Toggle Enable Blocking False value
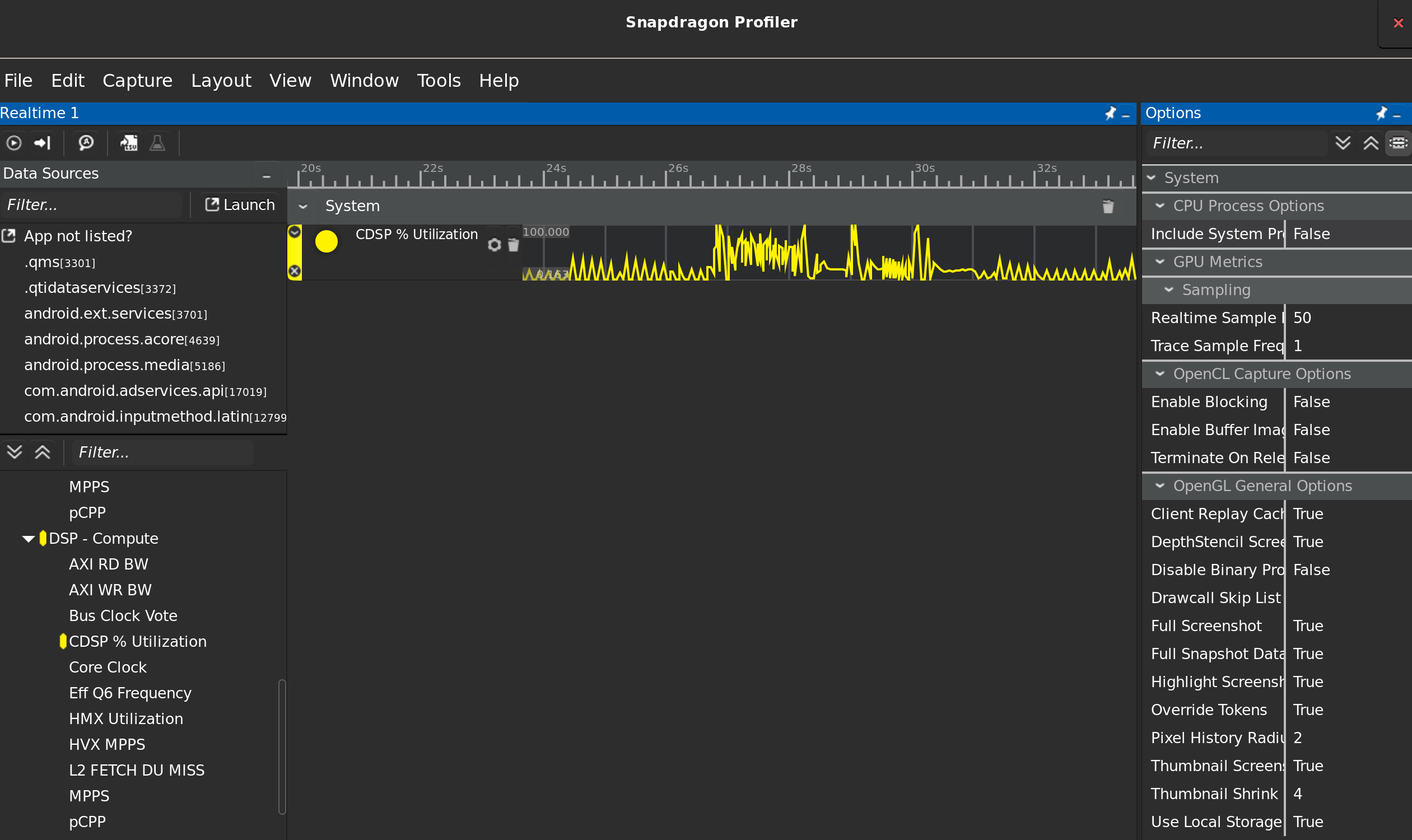This screenshot has width=1412, height=840. pyautogui.click(x=1311, y=402)
